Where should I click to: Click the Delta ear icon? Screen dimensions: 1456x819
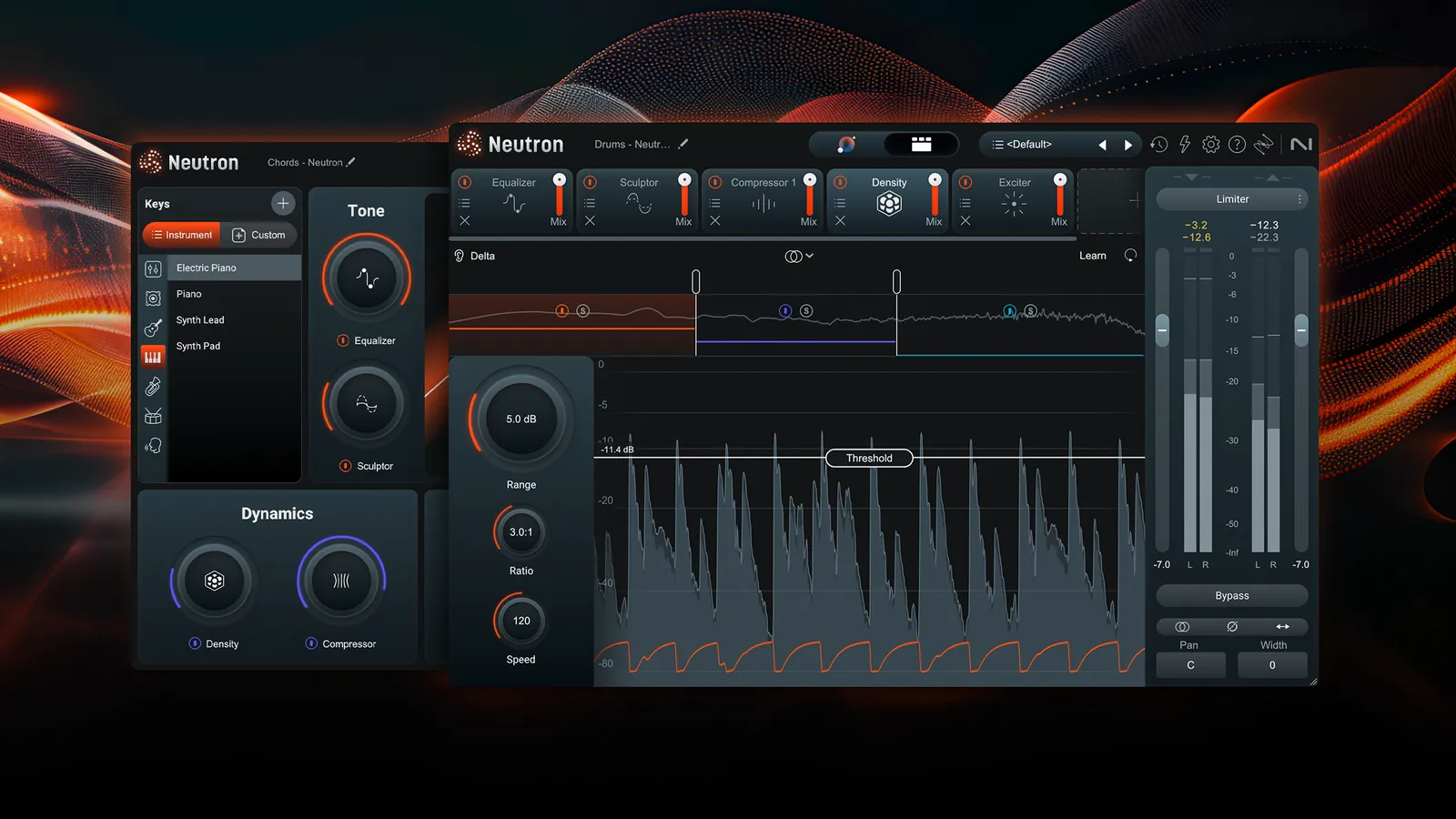460,256
